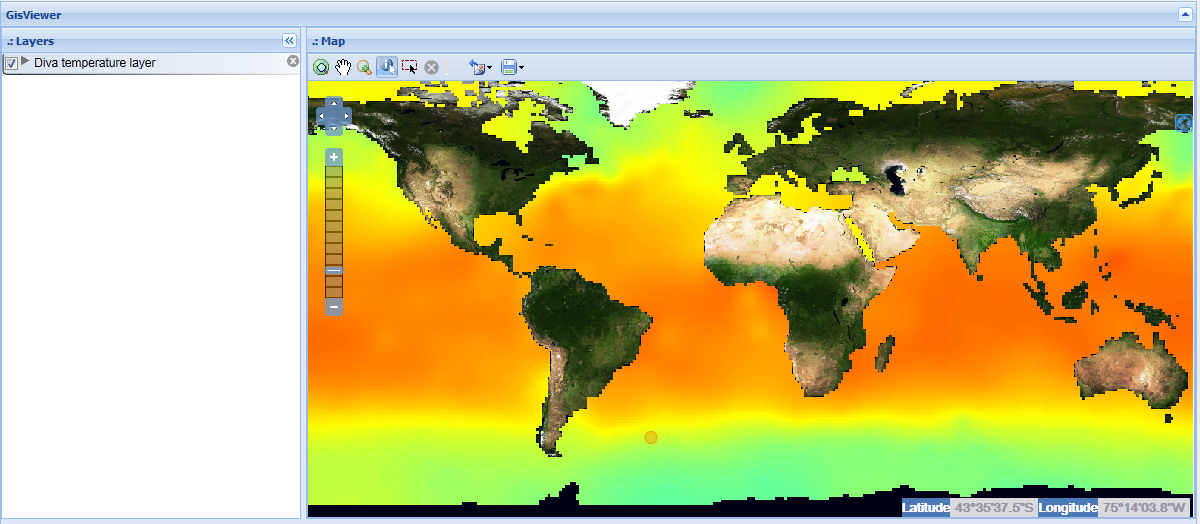
Task: Expand the Diva temperature layer arrow
Action: point(25,62)
